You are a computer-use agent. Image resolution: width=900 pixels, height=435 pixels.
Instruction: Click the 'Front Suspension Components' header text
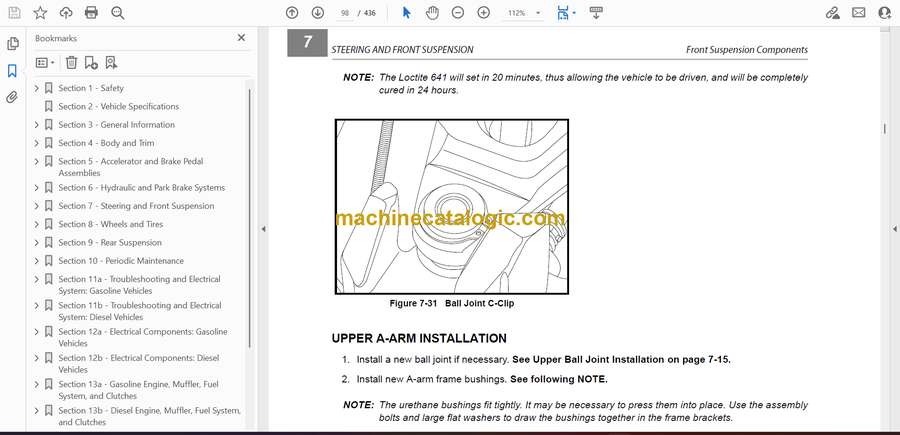click(747, 50)
